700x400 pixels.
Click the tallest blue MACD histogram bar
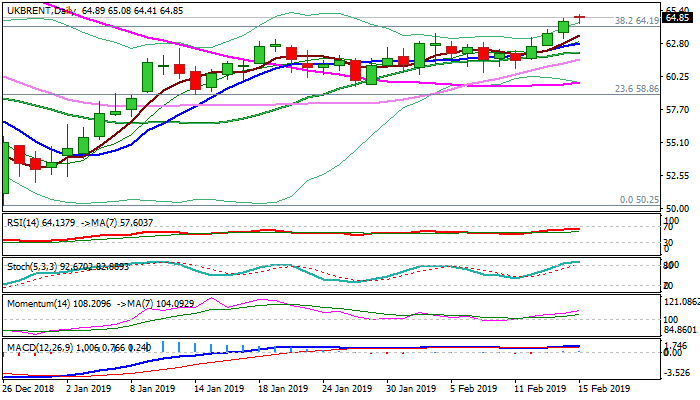coord(164,346)
